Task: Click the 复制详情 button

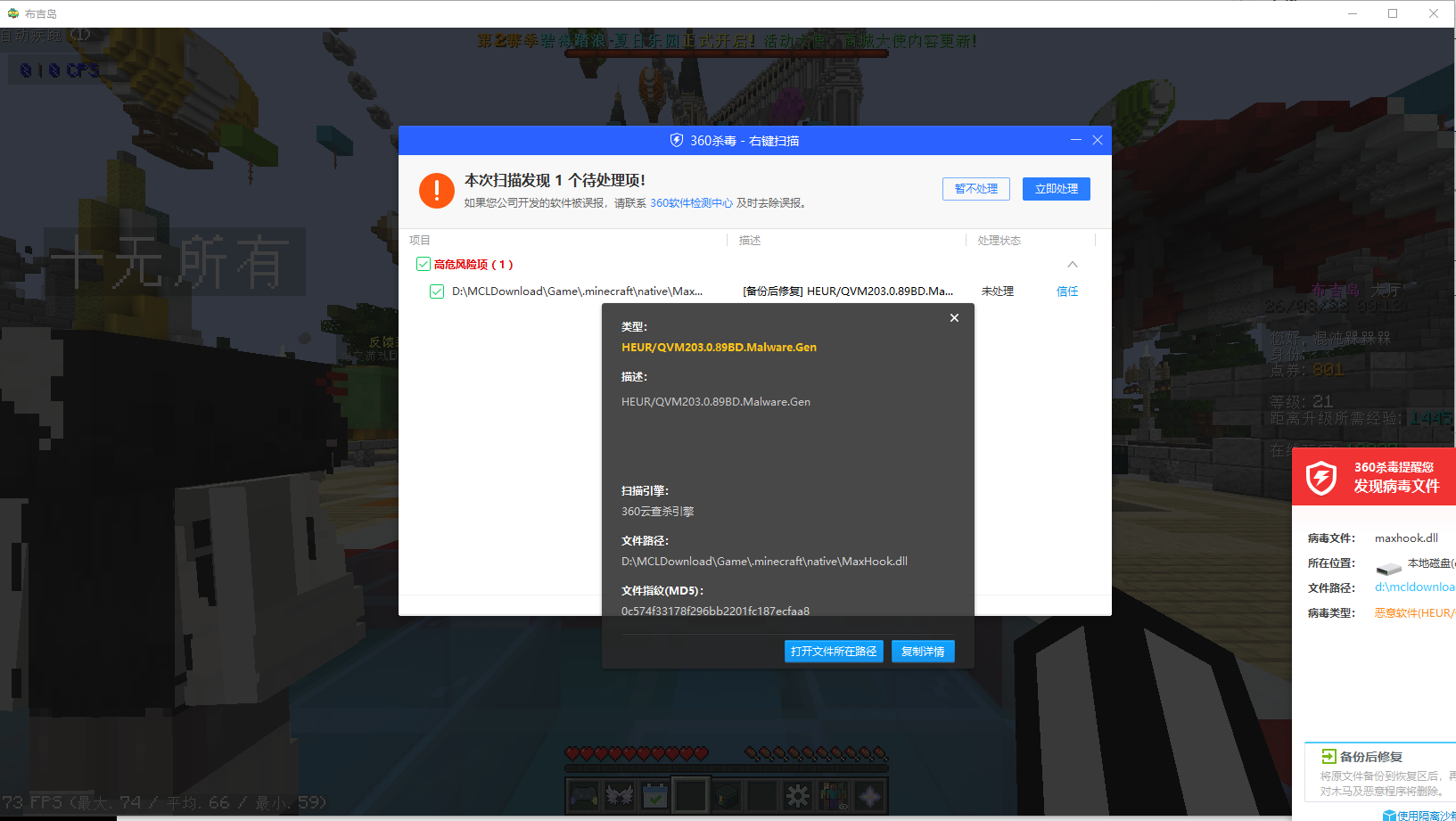Action: tap(923, 652)
